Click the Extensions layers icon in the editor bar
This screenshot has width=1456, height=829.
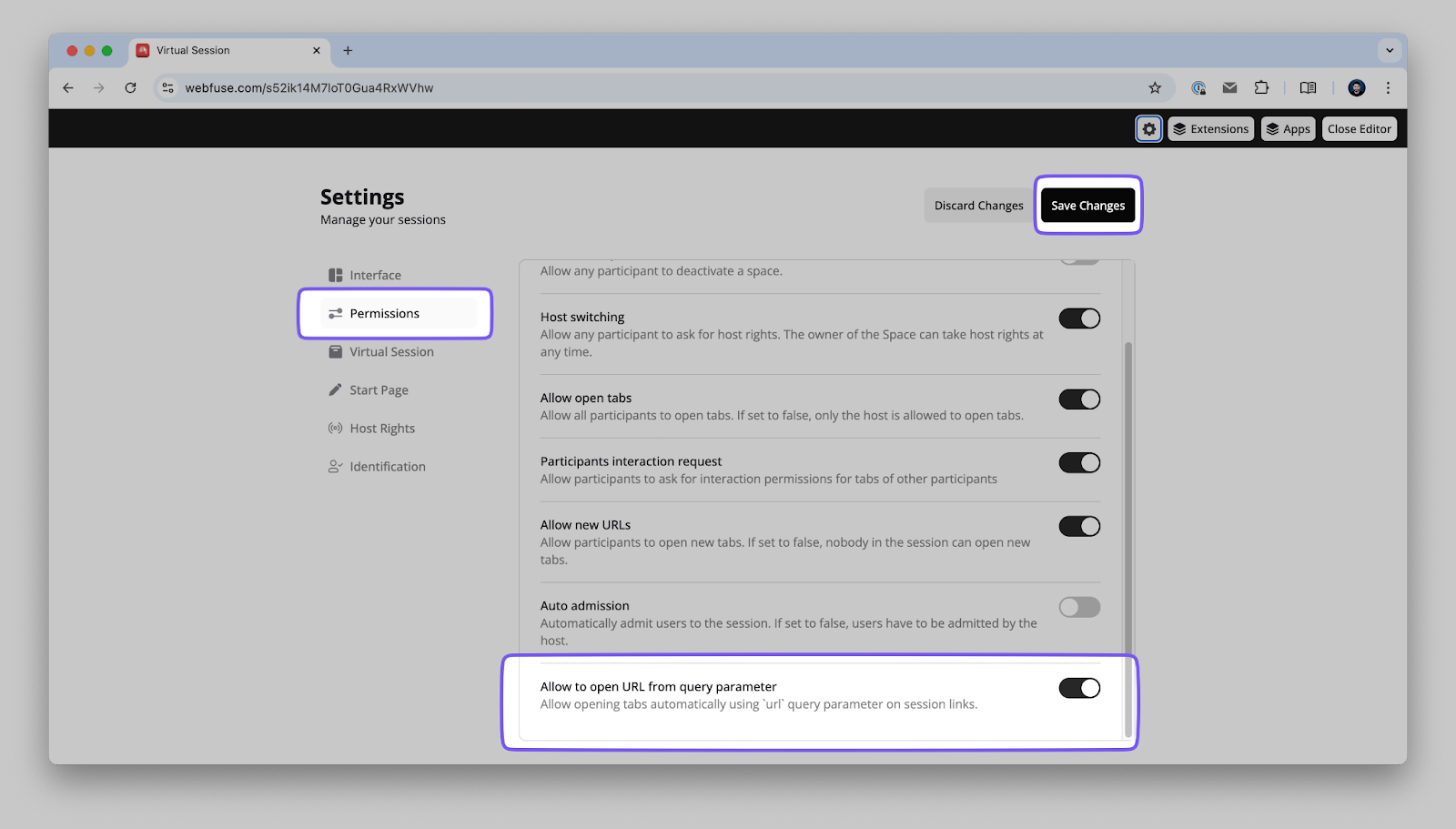[x=1179, y=128]
